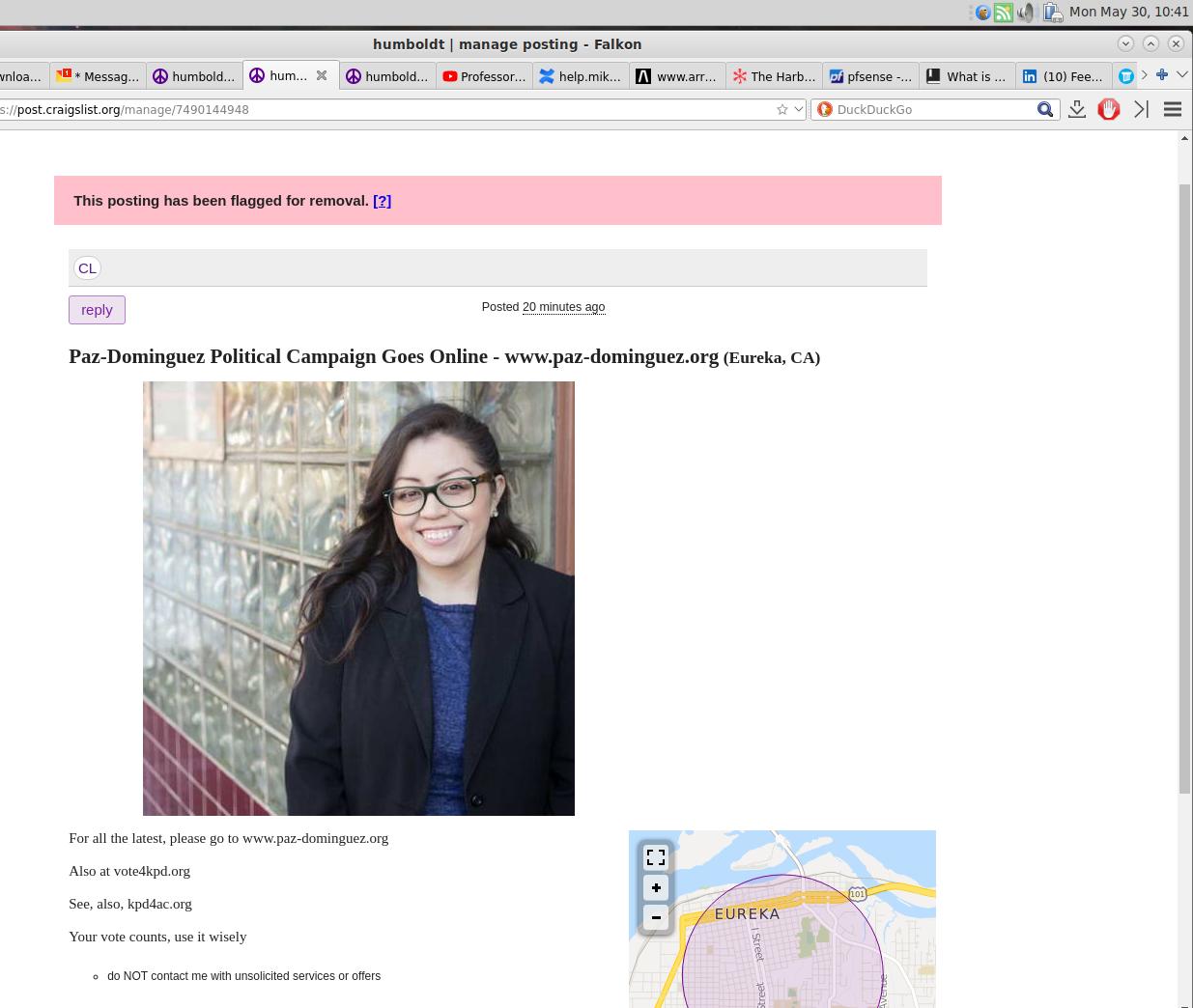This screenshot has height=1008, width=1193.
Task: Open the hamburger main menu
Action: point(1173,109)
